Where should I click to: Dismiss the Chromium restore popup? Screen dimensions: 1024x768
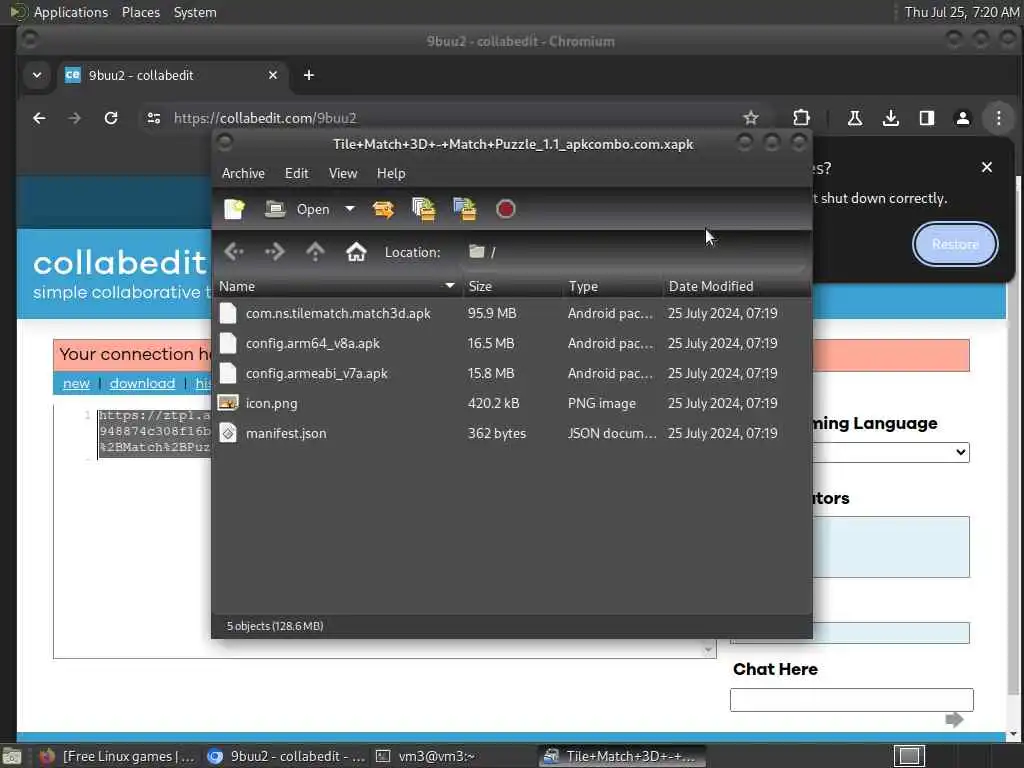(x=987, y=167)
